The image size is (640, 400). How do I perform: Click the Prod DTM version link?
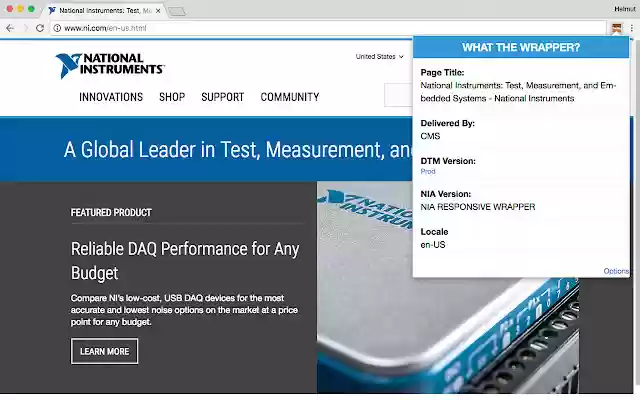point(428,171)
